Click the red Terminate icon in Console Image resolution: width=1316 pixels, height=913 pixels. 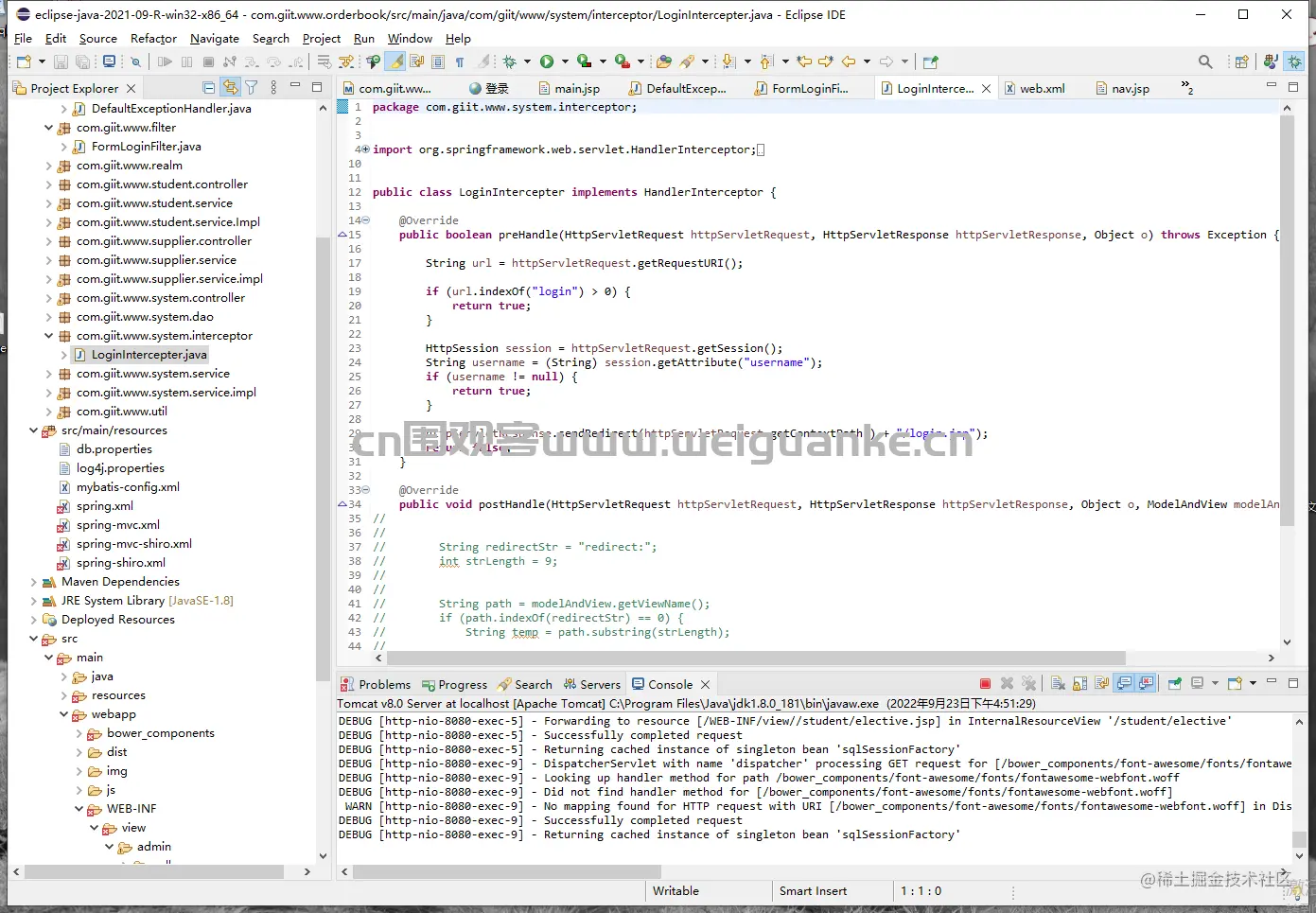click(985, 684)
